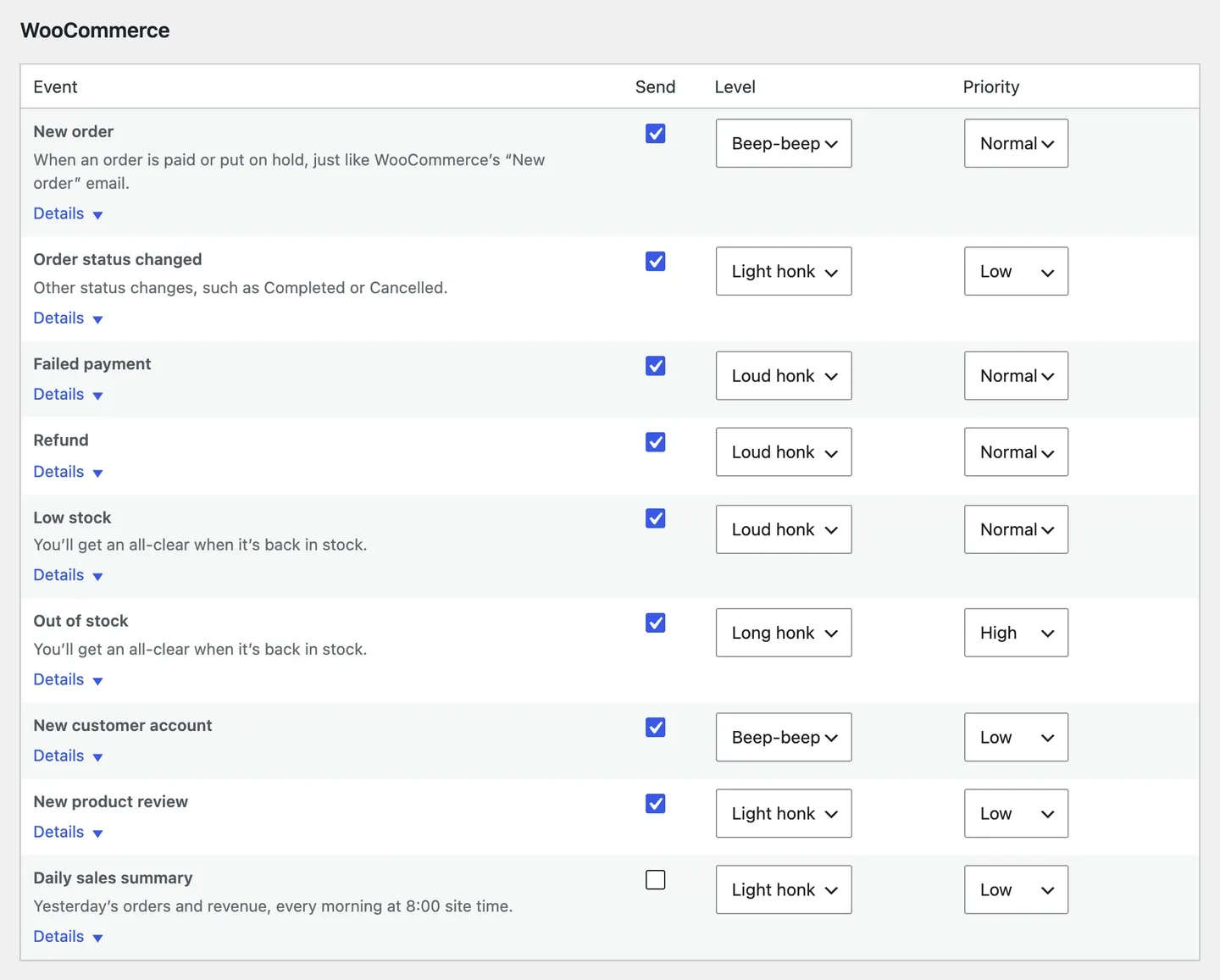1220x980 pixels.
Task: Uncheck Send for New customer account
Action: pos(655,728)
